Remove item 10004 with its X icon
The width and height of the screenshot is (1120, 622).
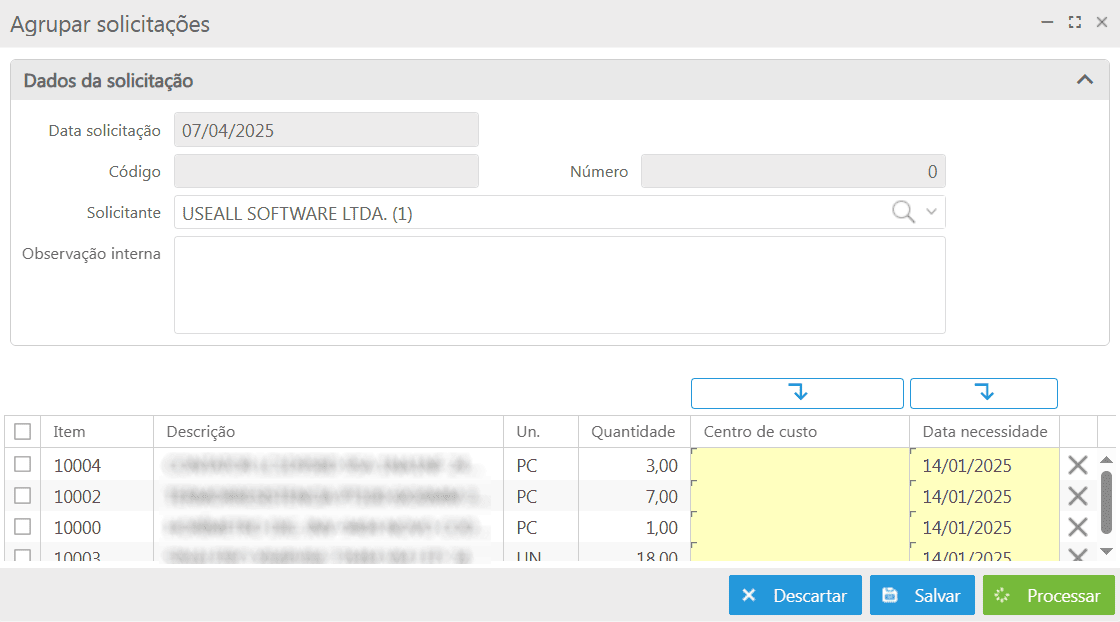coord(1077,465)
